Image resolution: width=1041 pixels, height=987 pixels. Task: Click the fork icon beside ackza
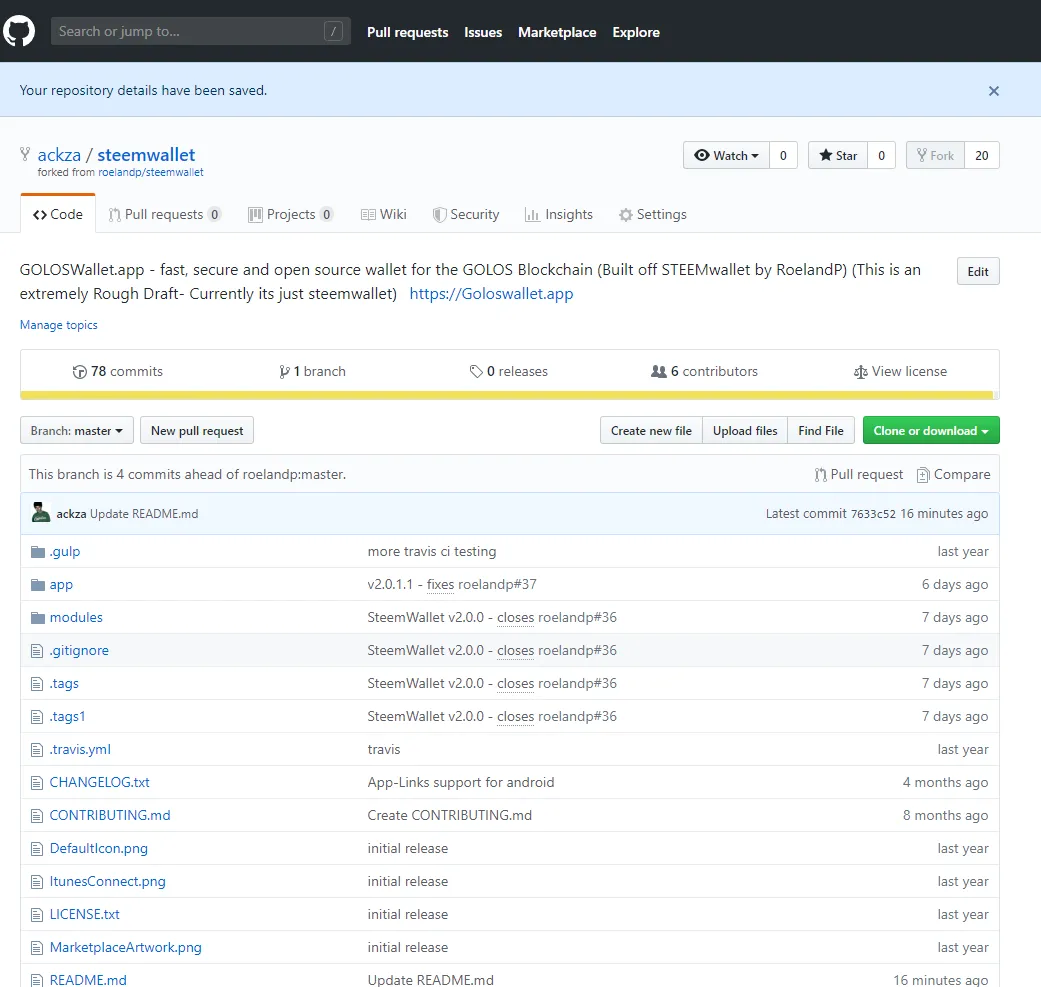(x=25, y=154)
